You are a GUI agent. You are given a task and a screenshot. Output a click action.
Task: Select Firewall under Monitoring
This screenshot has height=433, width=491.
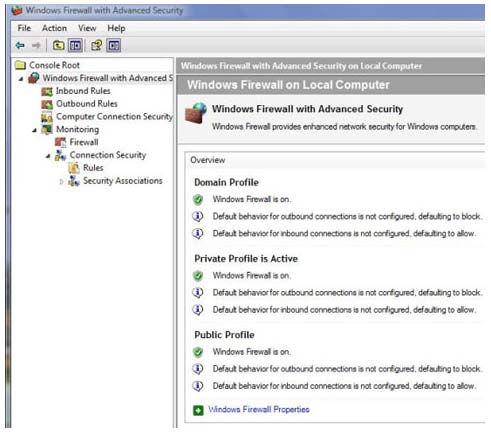[84, 142]
